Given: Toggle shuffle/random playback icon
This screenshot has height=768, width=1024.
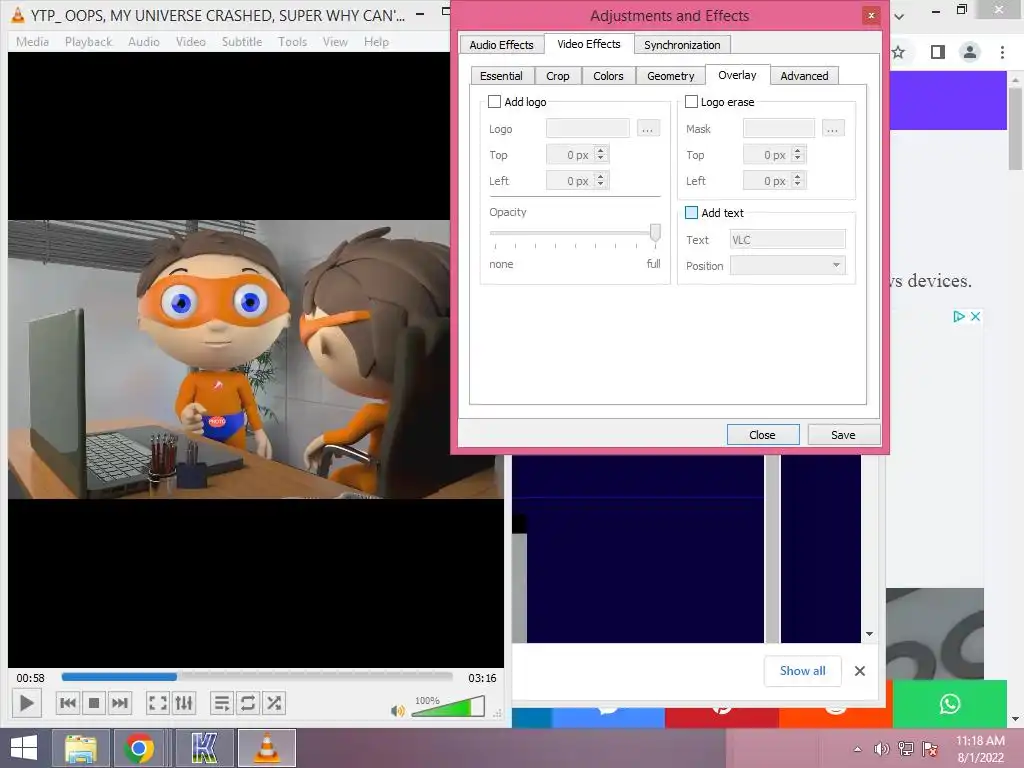Looking at the screenshot, I should (x=274, y=703).
